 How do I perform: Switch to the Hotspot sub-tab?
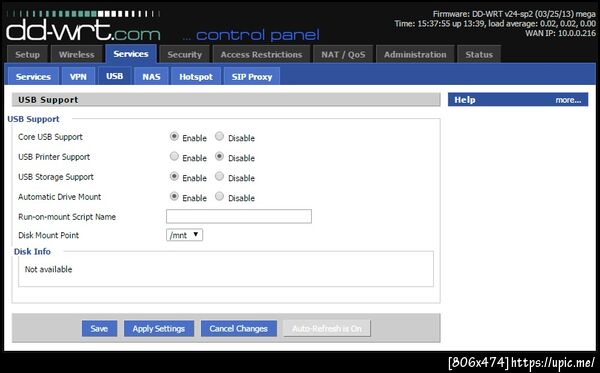pyautogui.click(x=196, y=76)
